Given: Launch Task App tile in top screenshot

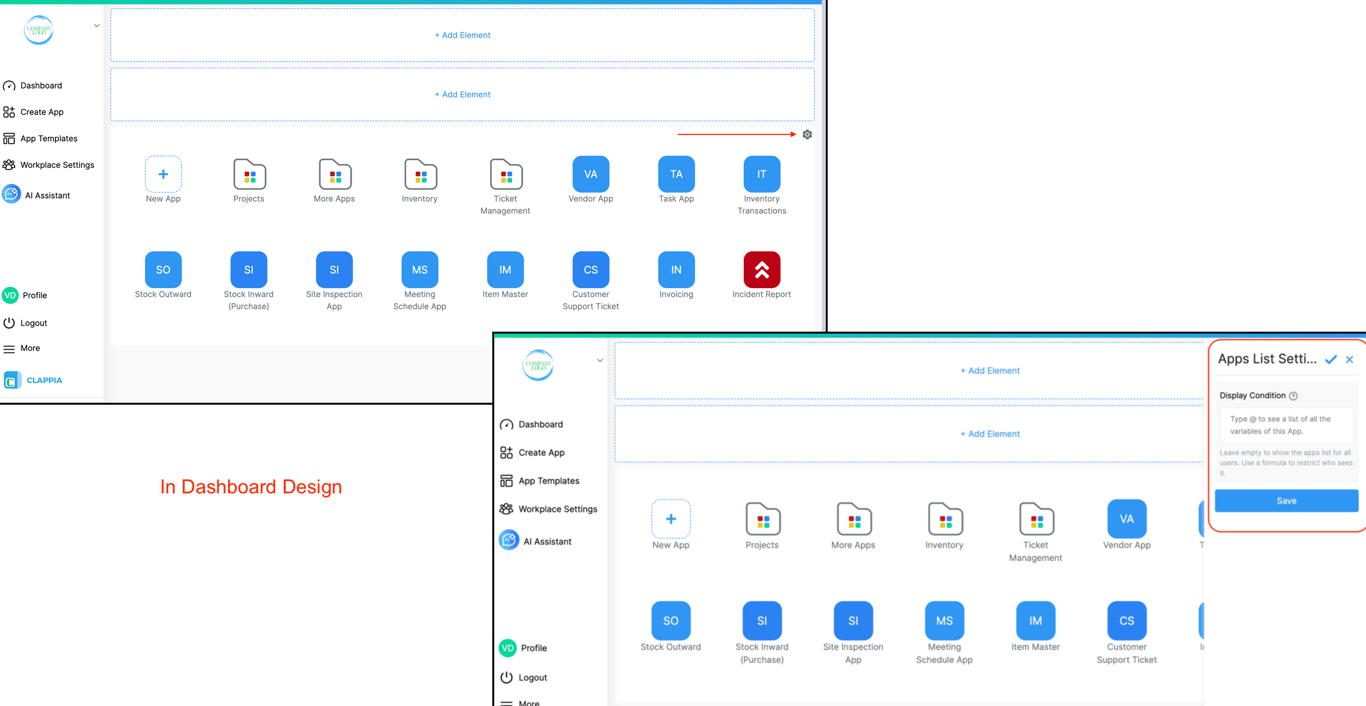Looking at the screenshot, I should pyautogui.click(x=676, y=174).
